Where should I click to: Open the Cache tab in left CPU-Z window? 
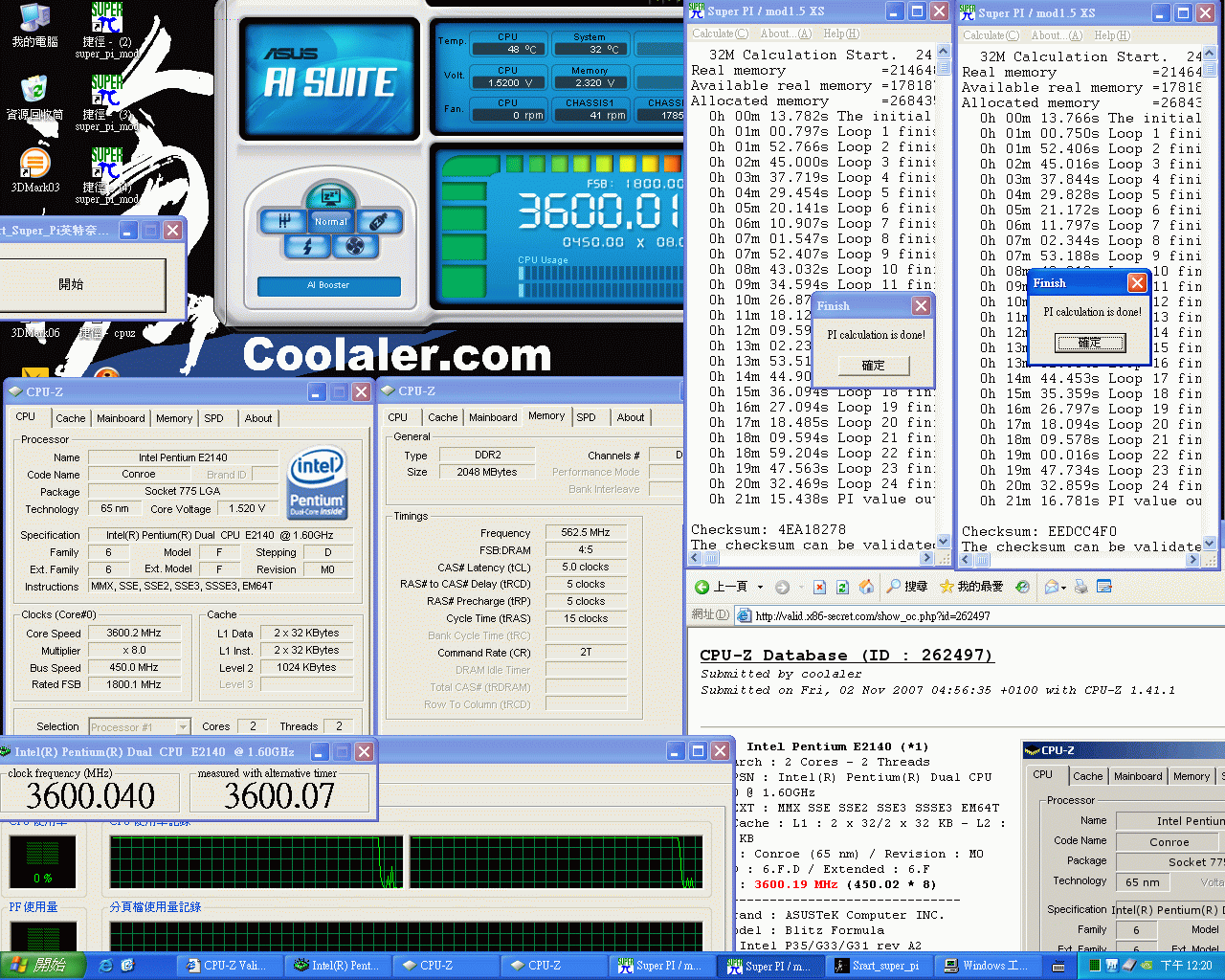[70, 418]
